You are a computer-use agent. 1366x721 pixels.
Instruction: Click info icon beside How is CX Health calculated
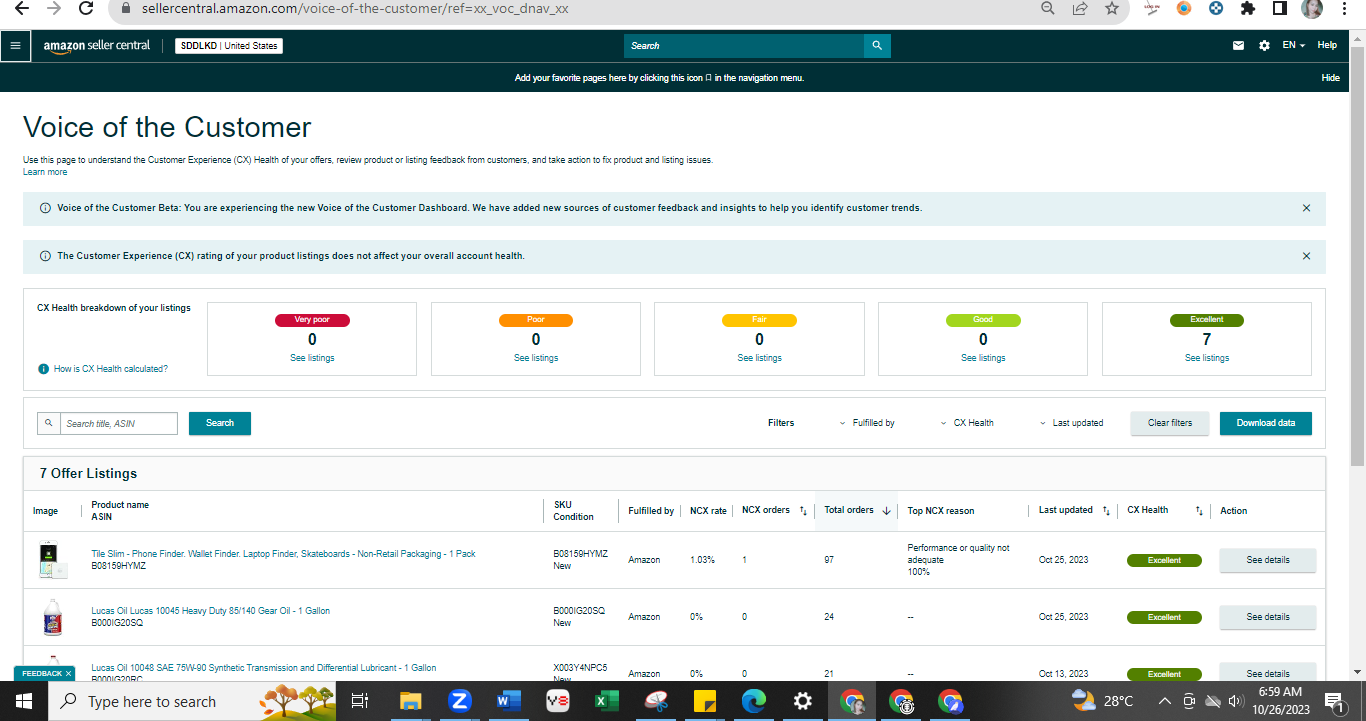(43, 369)
